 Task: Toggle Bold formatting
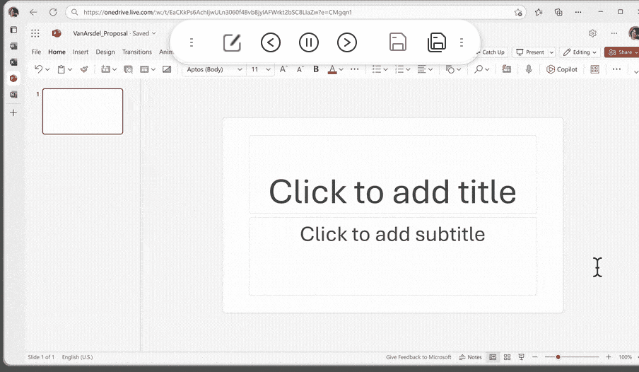(x=316, y=69)
